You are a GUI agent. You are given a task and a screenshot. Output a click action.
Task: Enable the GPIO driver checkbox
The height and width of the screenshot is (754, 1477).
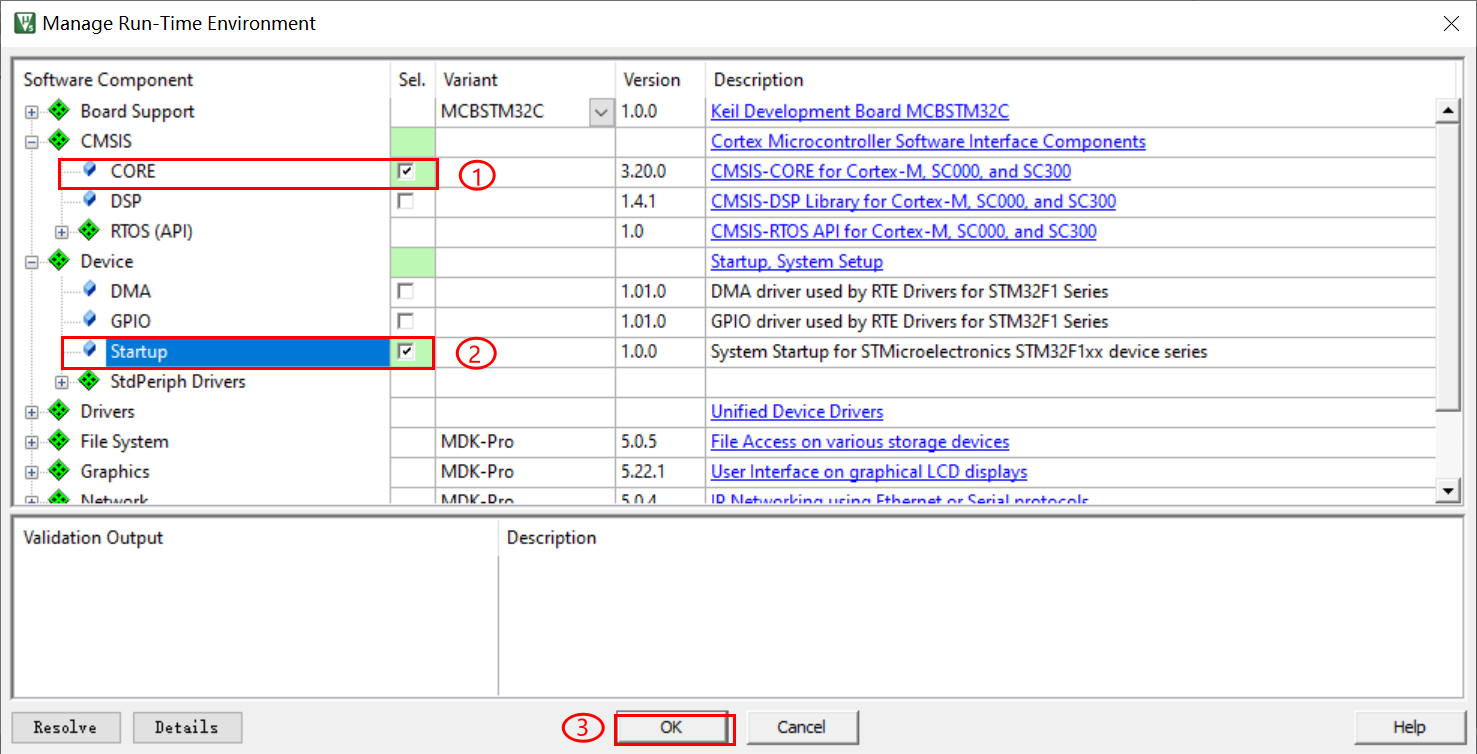coord(405,321)
